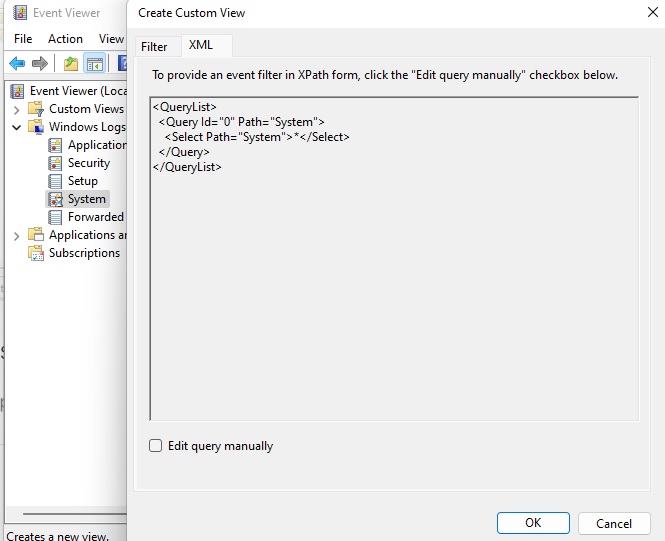Screen dimensions: 665x541
Task: Click the Cancel button
Action: pos(614,524)
